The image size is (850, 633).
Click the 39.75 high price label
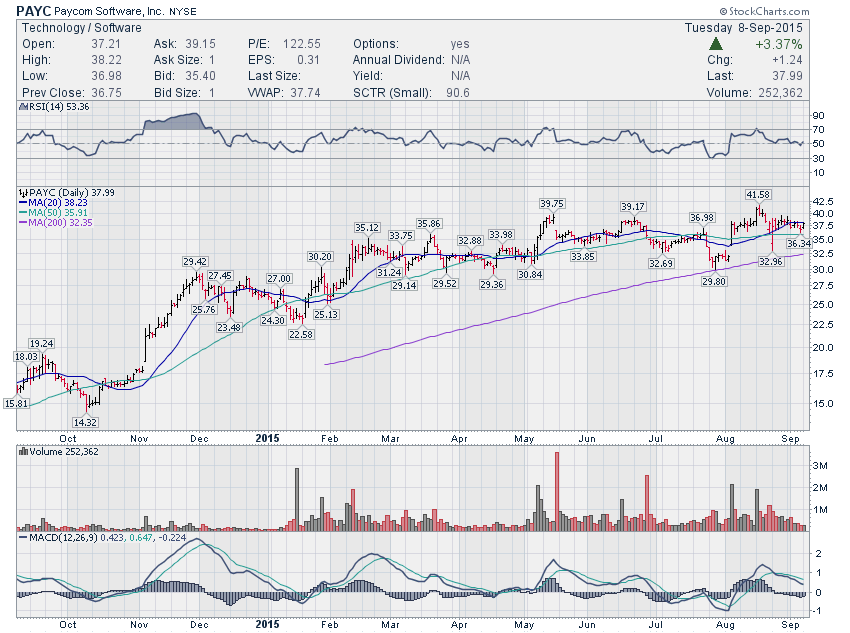(x=552, y=203)
